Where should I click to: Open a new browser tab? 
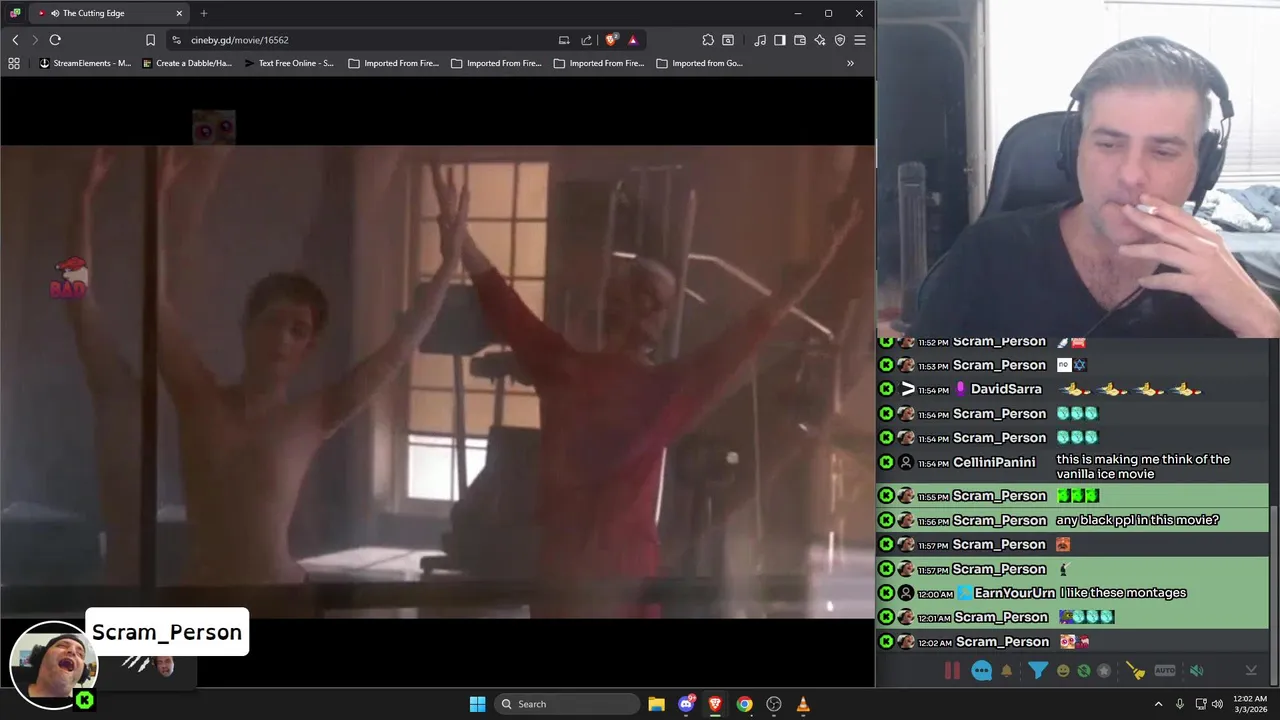204,13
